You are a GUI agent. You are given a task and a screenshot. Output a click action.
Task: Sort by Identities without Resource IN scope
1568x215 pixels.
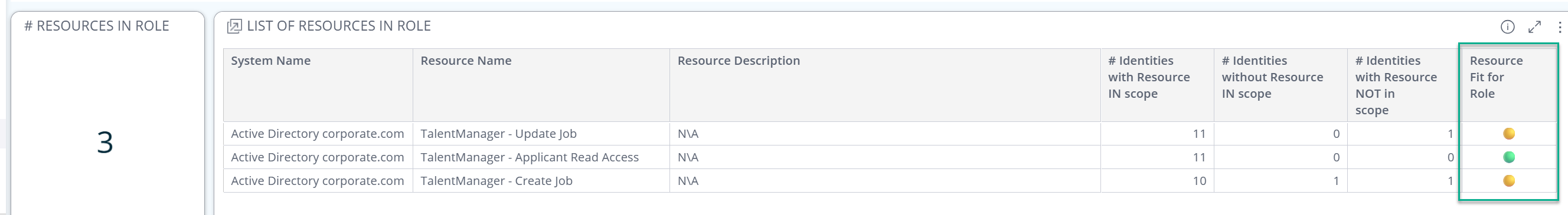(x=1272, y=77)
